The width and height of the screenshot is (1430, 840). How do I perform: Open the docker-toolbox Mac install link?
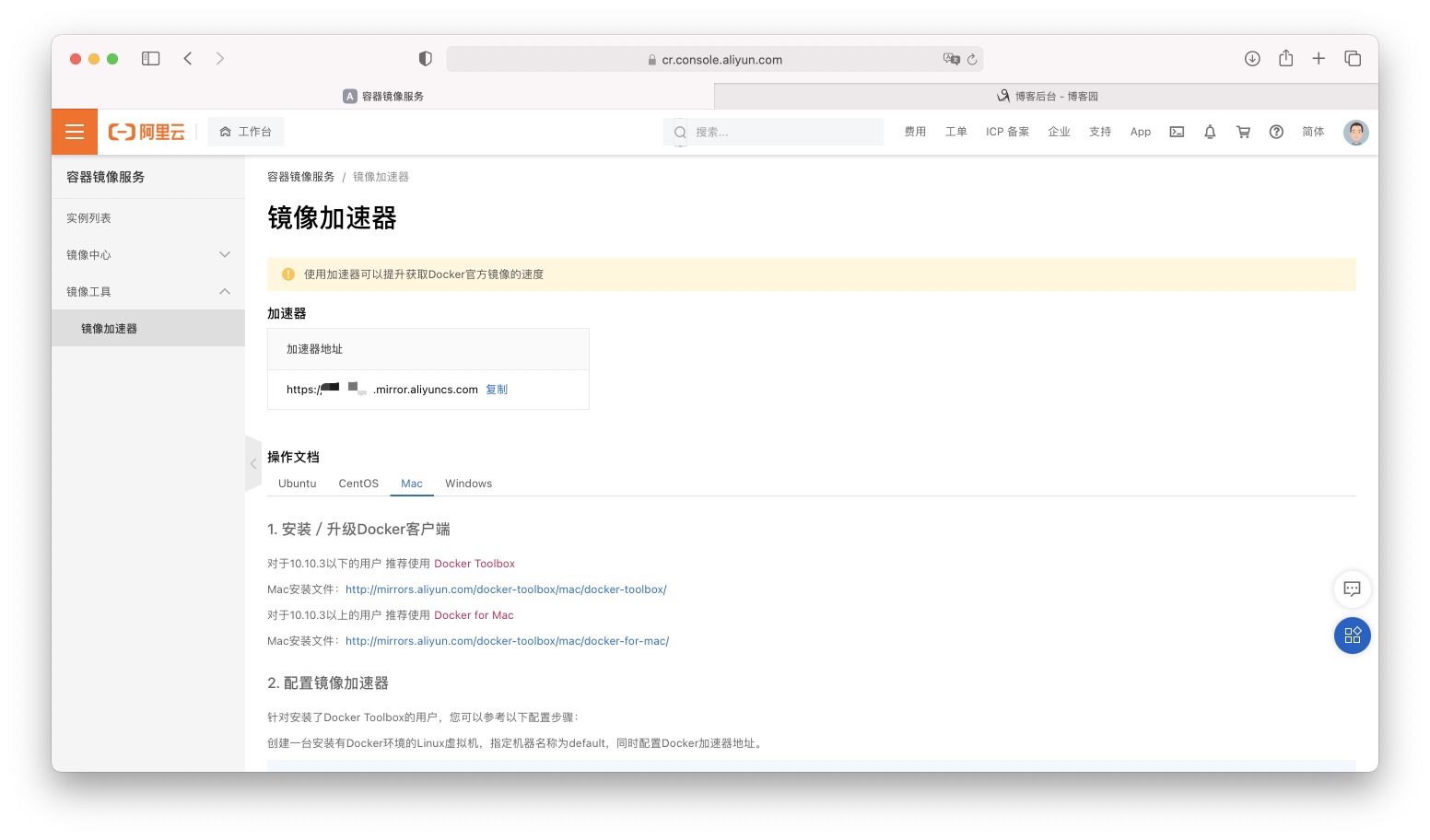point(506,589)
